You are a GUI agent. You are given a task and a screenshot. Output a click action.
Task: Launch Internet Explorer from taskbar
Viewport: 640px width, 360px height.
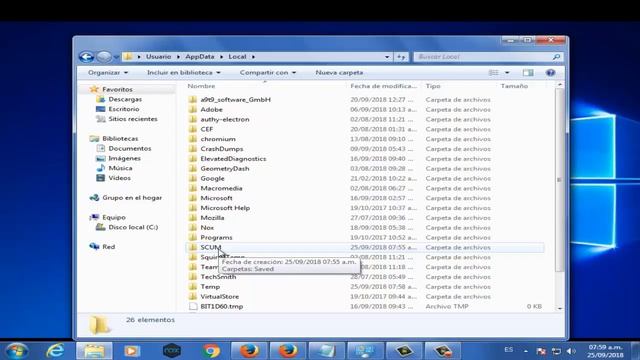pyautogui.click(x=55, y=351)
